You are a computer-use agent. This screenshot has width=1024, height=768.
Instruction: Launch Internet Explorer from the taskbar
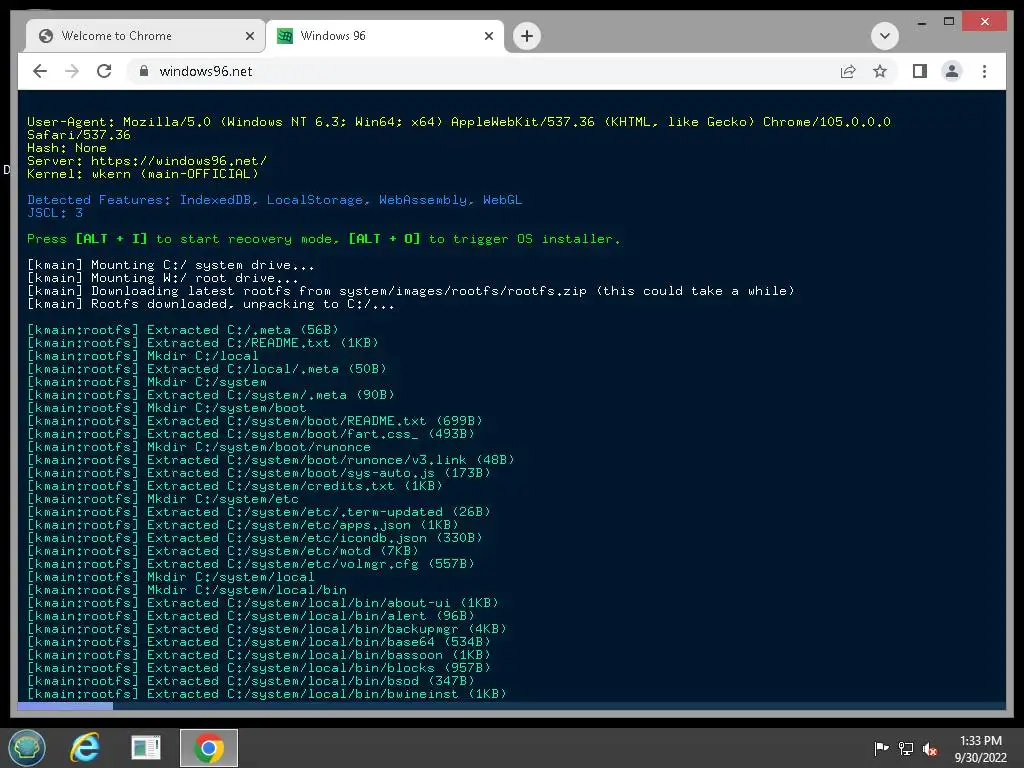click(85, 748)
